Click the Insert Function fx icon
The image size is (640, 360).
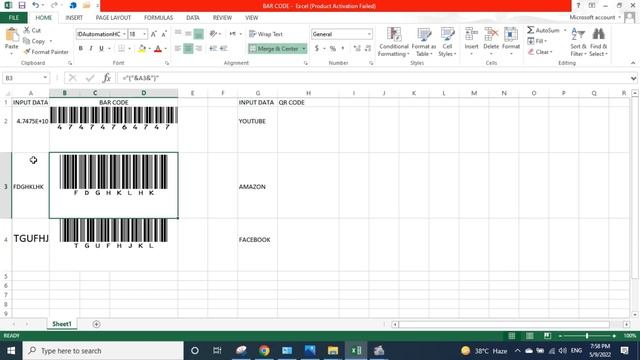[107, 78]
